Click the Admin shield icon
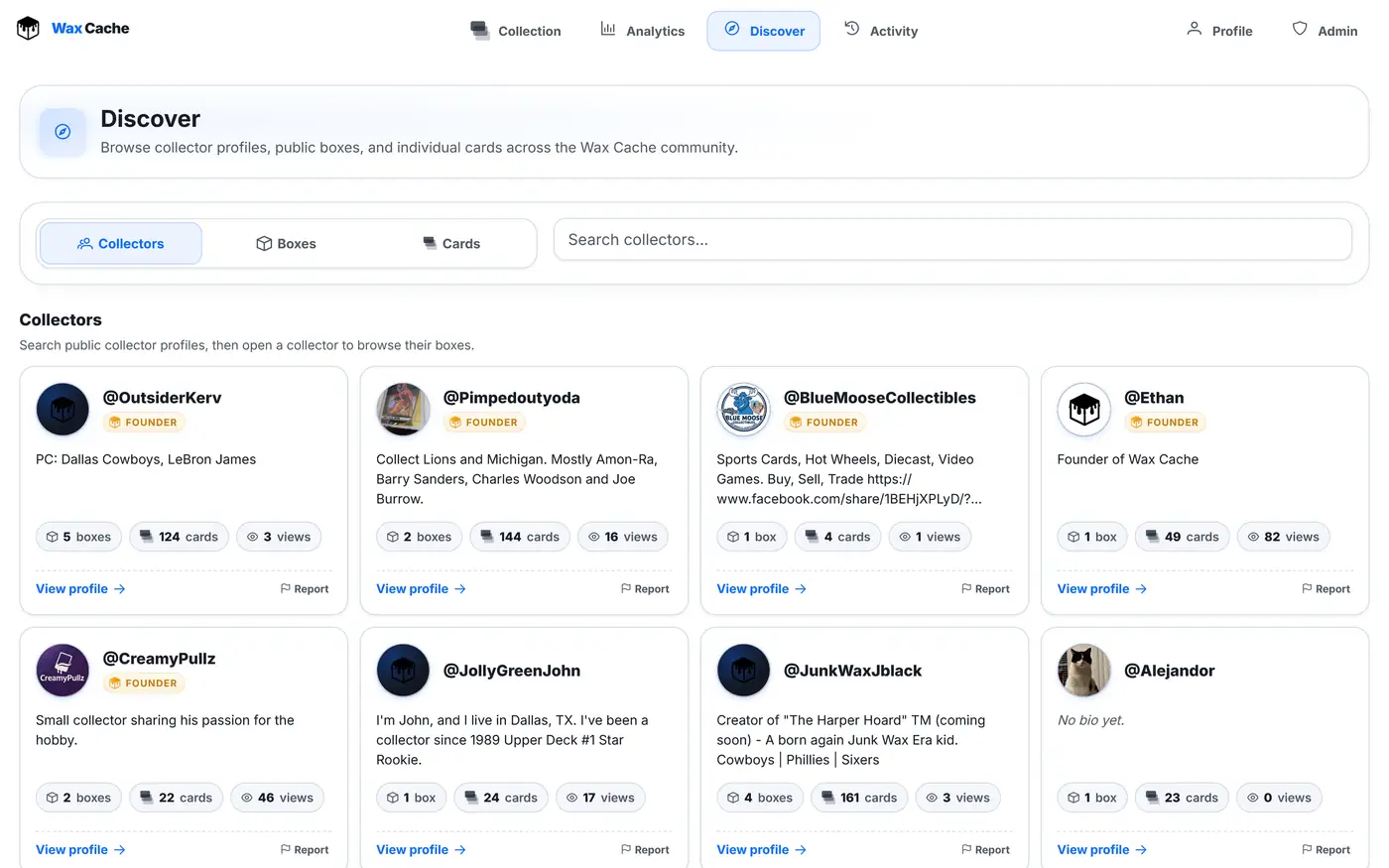Viewport: 1389px width, 868px height. coord(1300,30)
